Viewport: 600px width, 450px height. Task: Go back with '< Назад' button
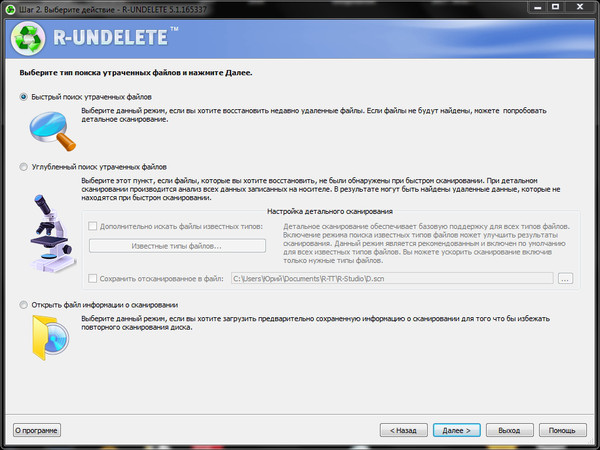[x=403, y=430]
